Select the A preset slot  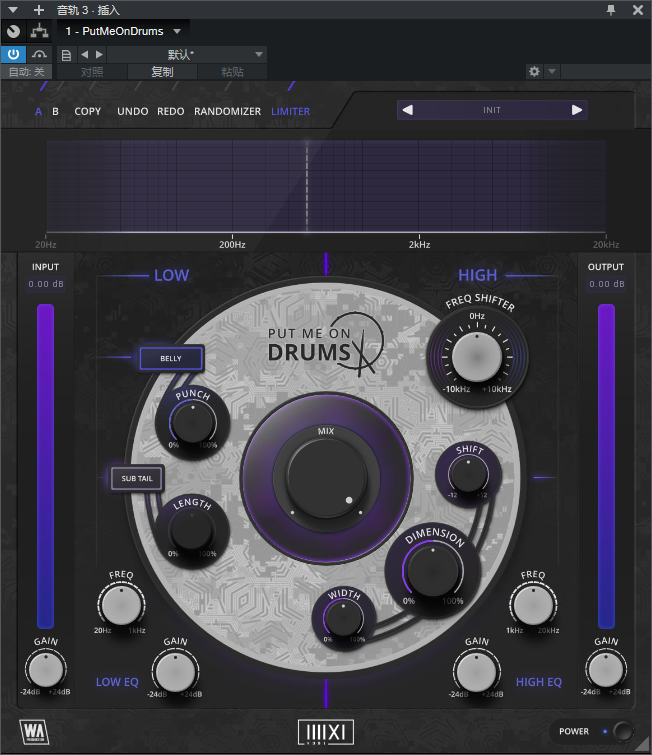pyautogui.click(x=39, y=111)
